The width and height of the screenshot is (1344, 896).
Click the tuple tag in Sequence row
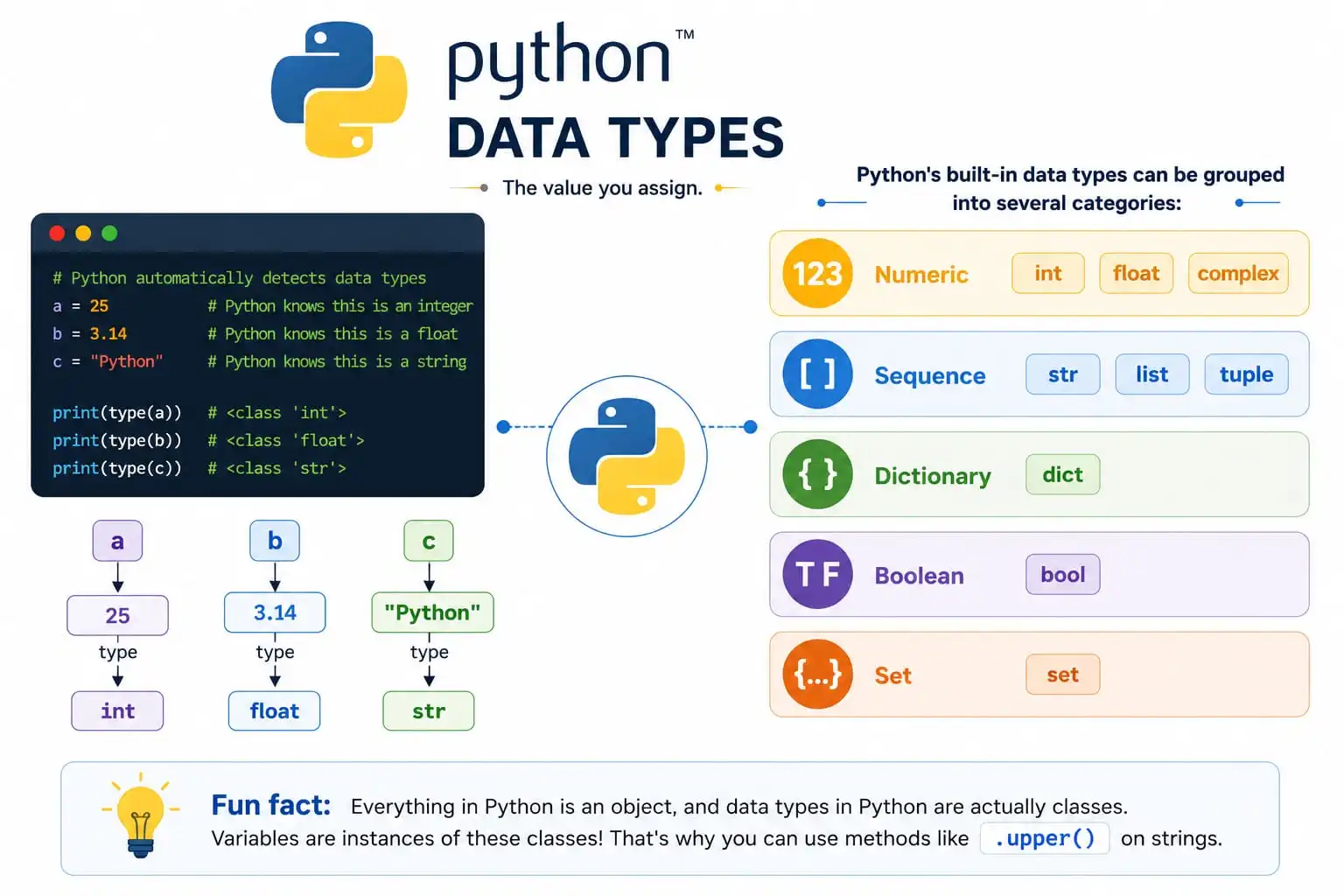pos(1247,374)
